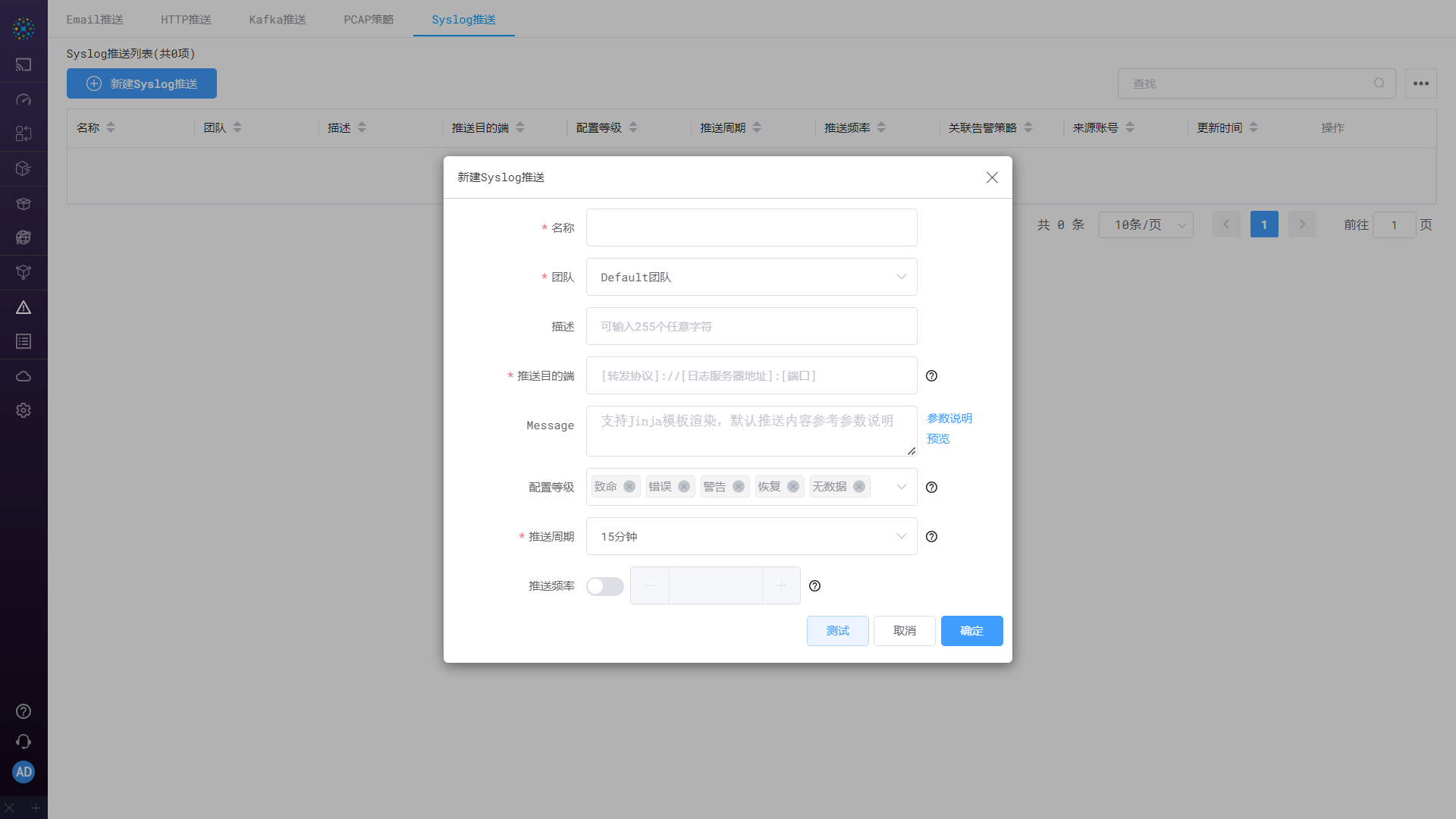
Task: Select the globe icon in the sidebar
Action: (24, 237)
